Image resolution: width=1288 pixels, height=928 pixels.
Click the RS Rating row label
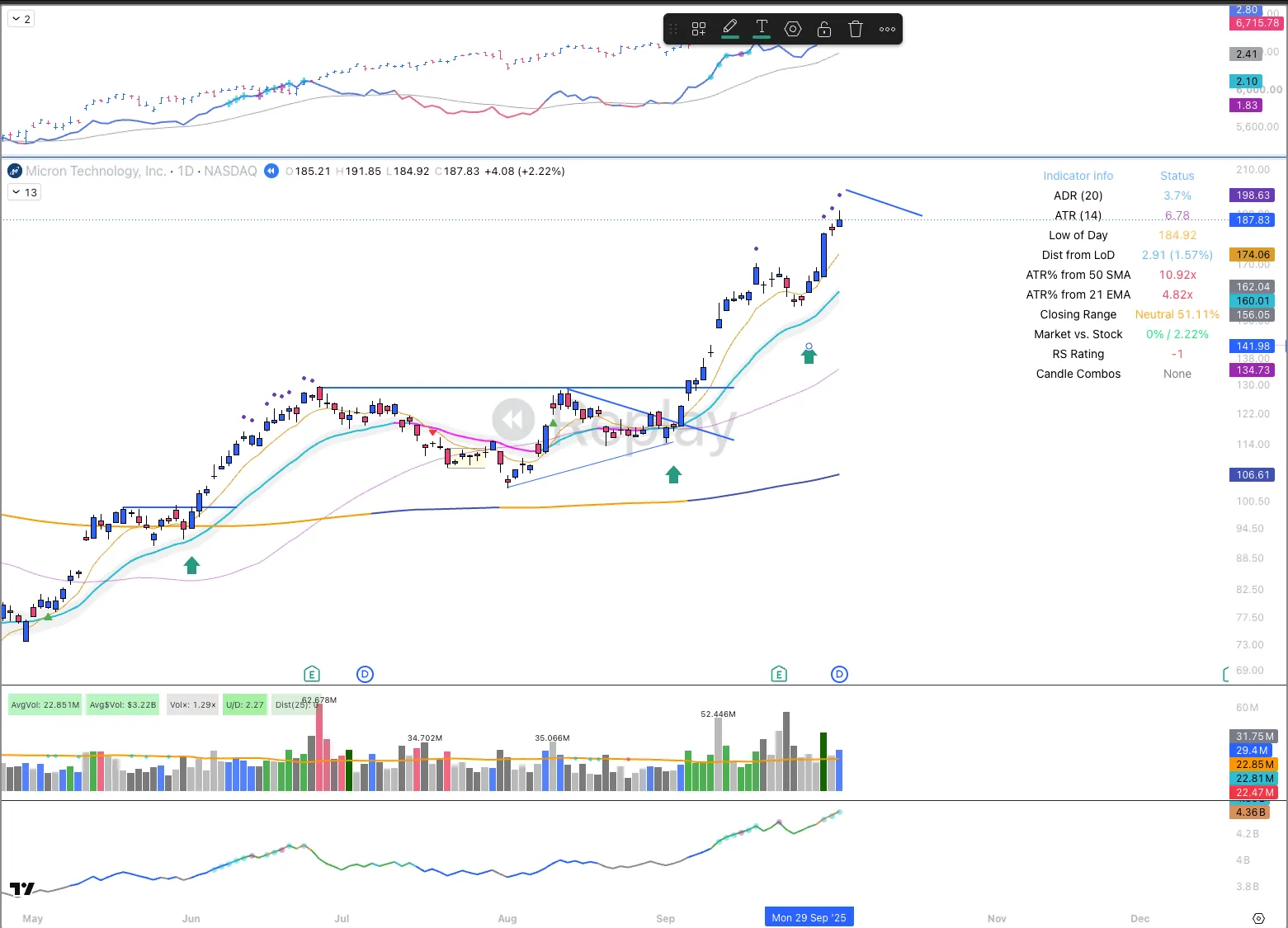coord(1078,354)
